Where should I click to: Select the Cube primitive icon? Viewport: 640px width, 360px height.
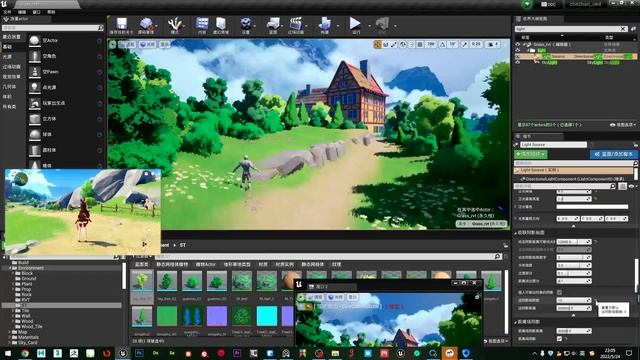point(35,119)
